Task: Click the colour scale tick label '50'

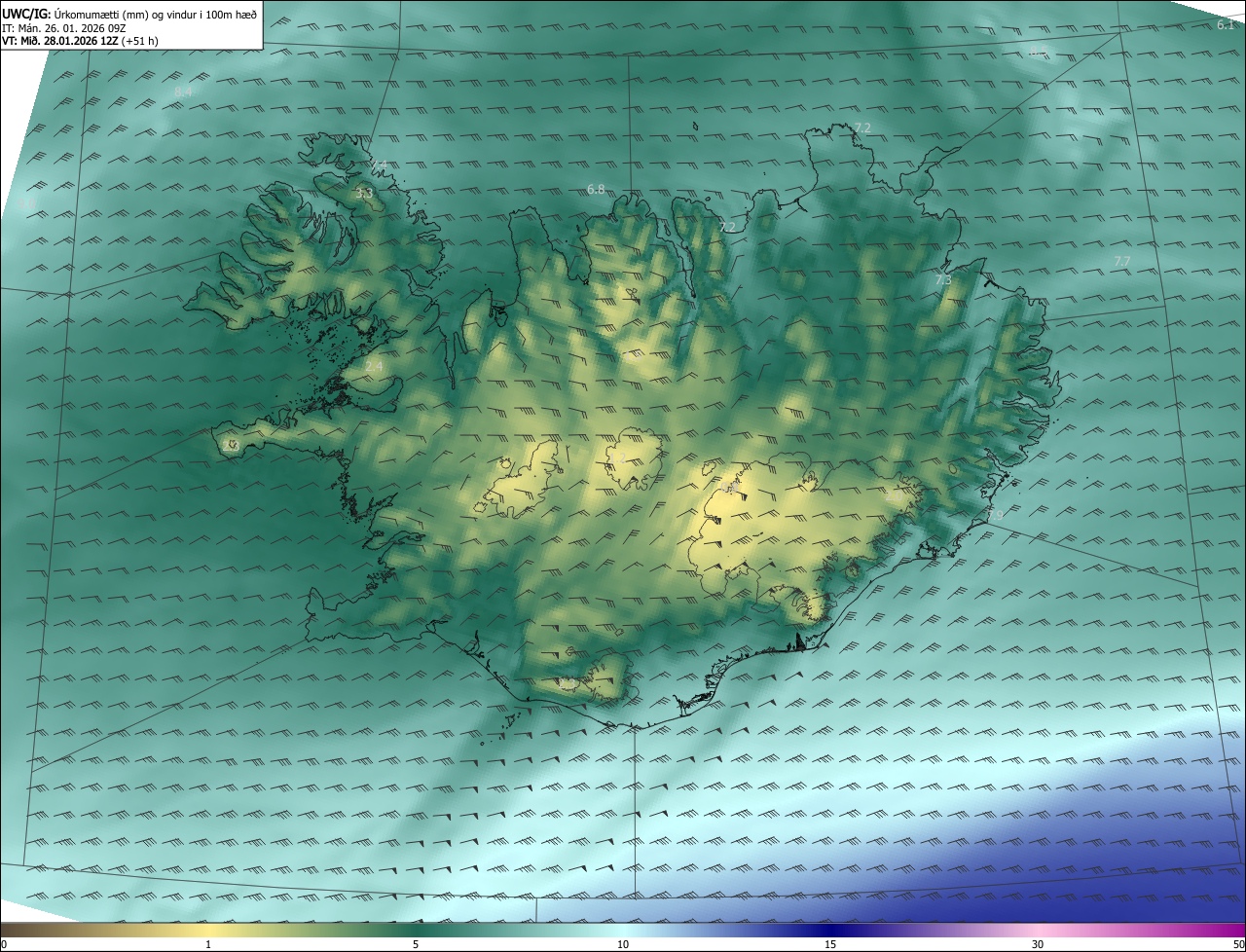Action: tap(1238, 944)
